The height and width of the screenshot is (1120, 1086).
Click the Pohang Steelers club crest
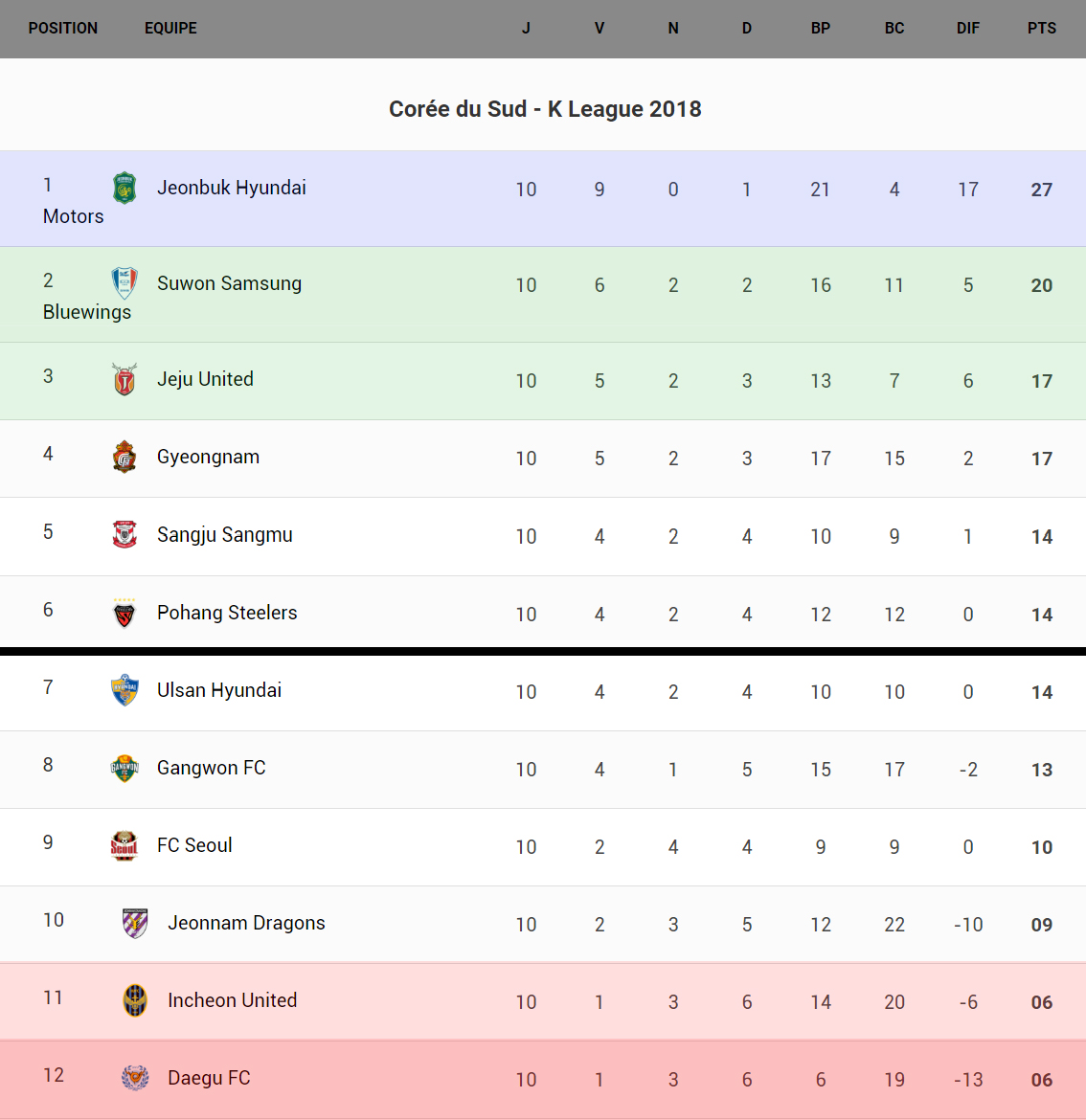(124, 613)
